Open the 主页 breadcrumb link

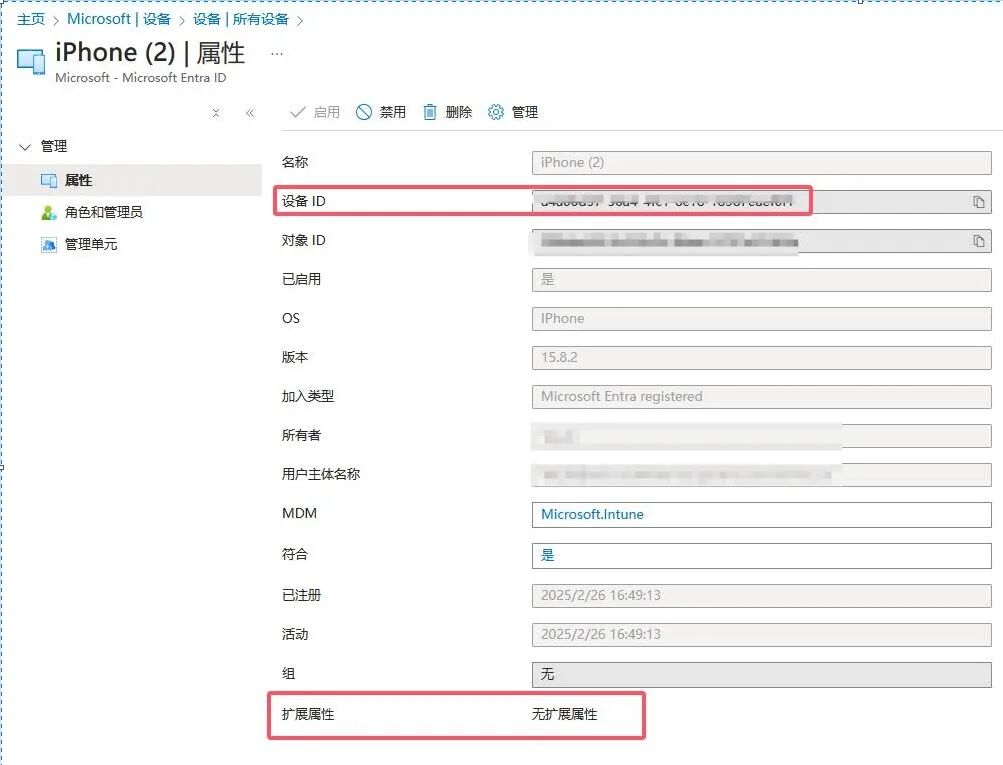(31, 19)
